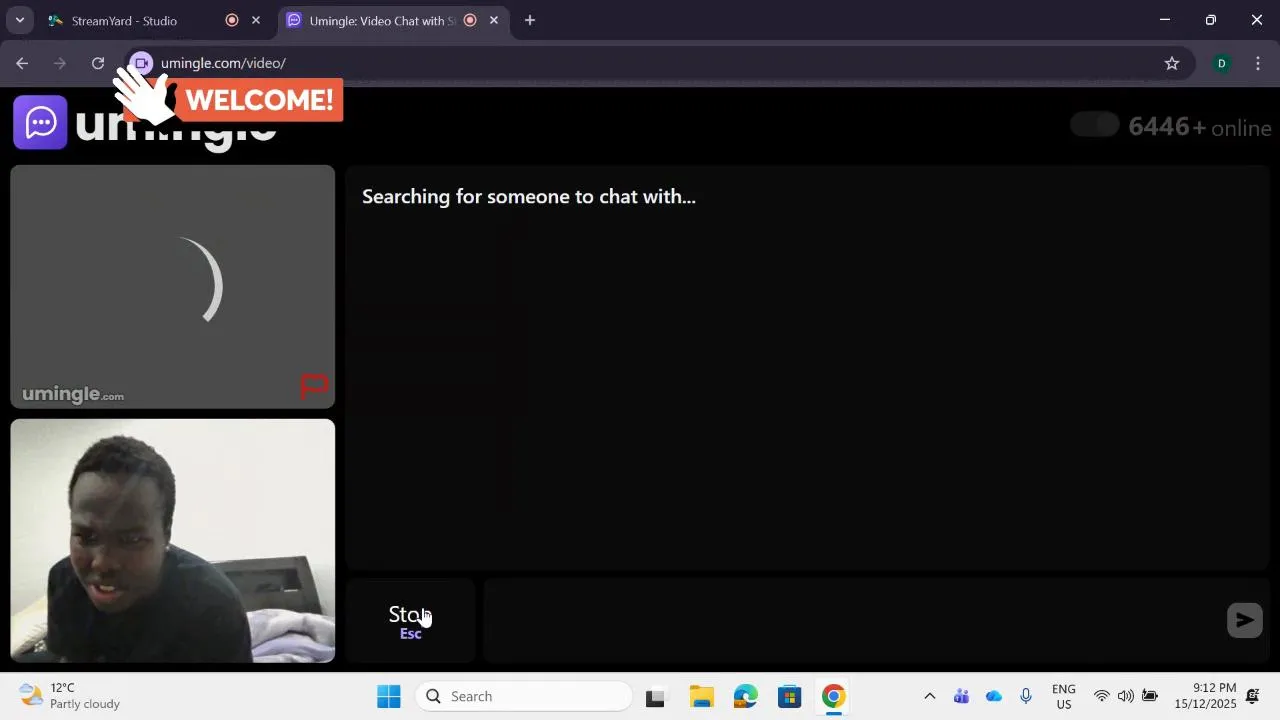
Task: Reload the Umingle page
Action: [x=98, y=63]
